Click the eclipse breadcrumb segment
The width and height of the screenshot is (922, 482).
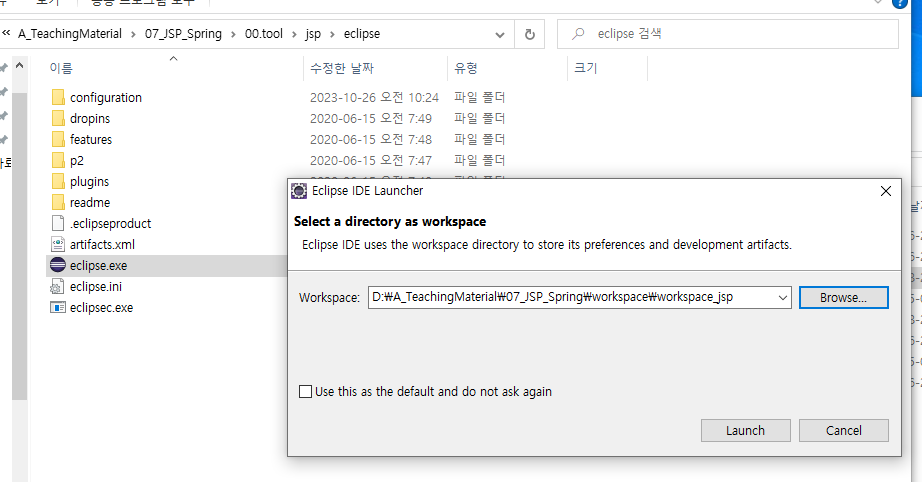click(x=362, y=34)
